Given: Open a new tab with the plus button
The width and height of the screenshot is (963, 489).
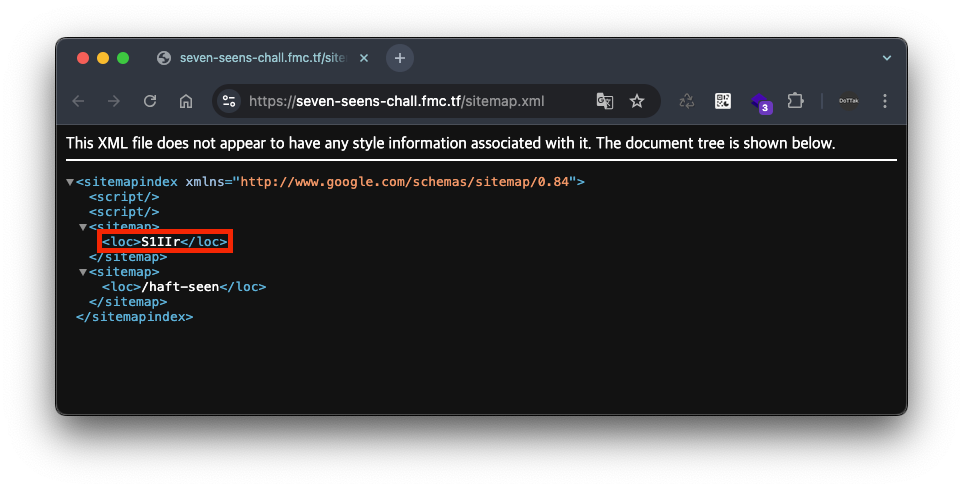Looking at the screenshot, I should (400, 58).
